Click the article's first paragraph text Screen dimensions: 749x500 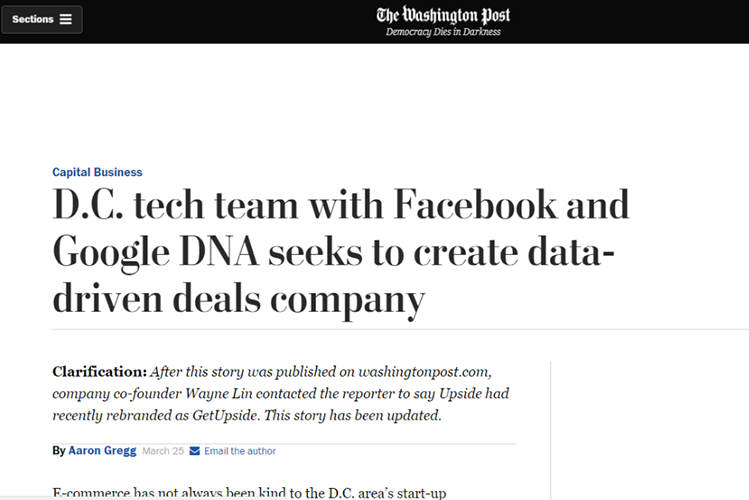(250, 493)
